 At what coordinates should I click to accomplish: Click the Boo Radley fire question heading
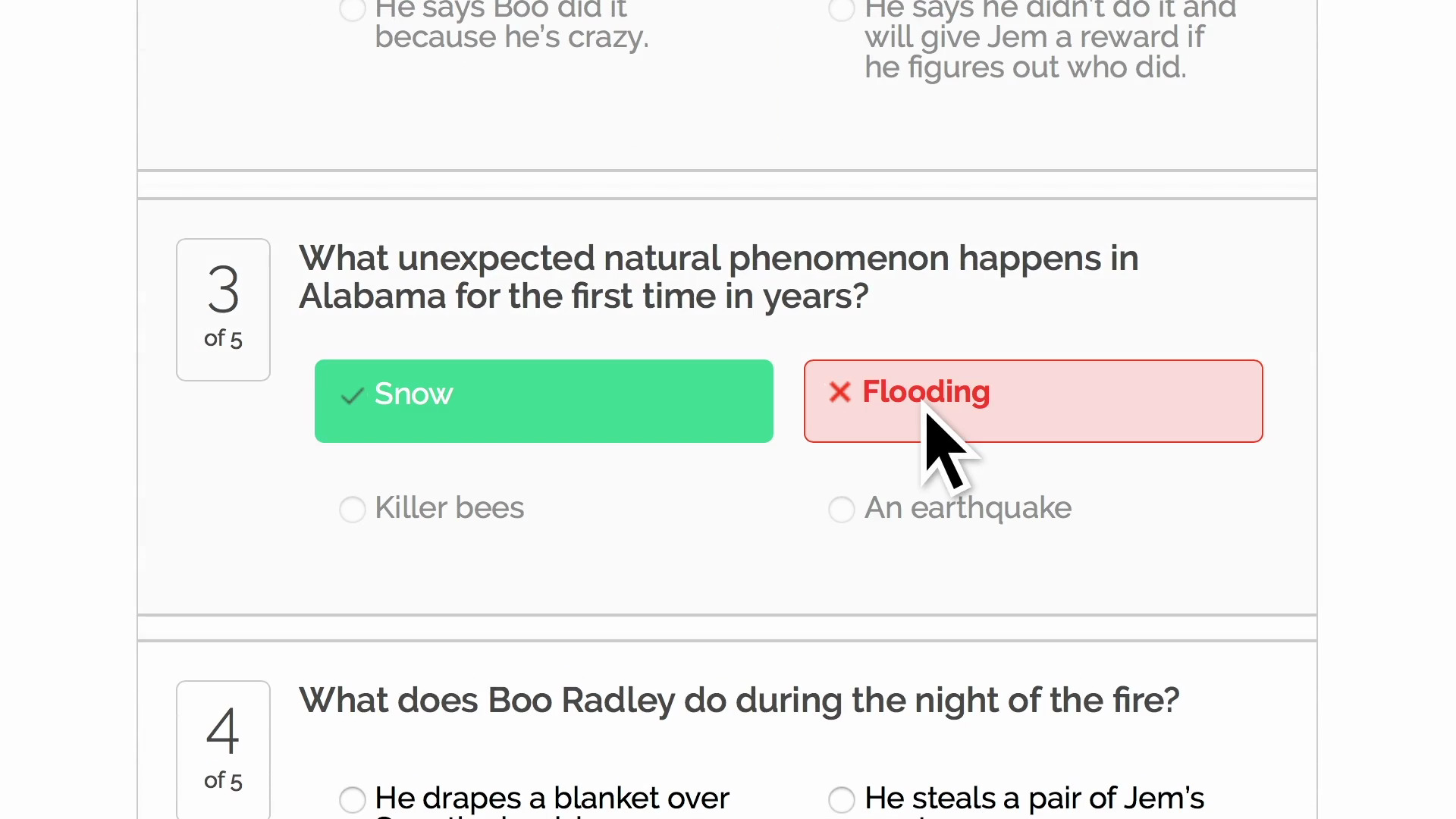point(739,699)
